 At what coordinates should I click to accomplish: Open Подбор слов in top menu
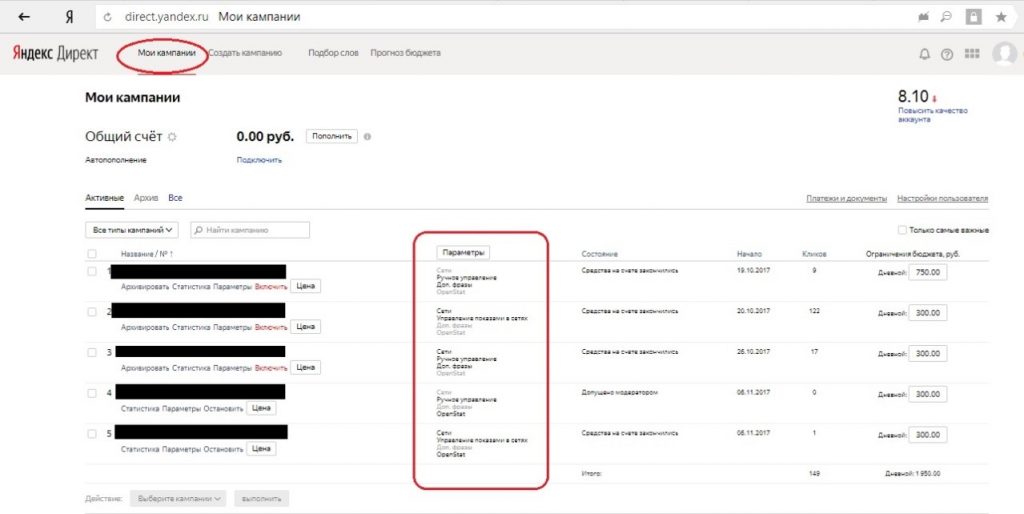click(333, 53)
